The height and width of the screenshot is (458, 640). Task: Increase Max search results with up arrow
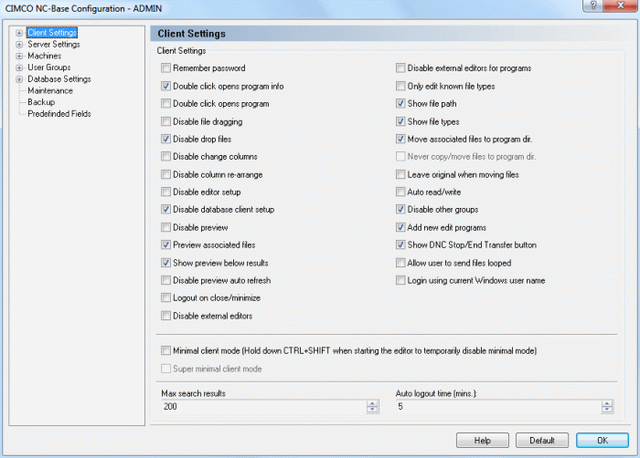pos(372,403)
